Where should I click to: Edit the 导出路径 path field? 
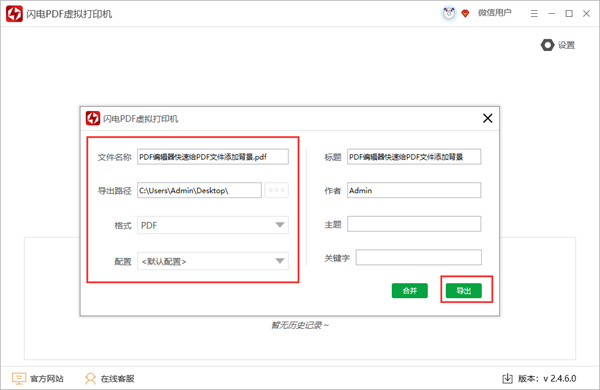199,190
